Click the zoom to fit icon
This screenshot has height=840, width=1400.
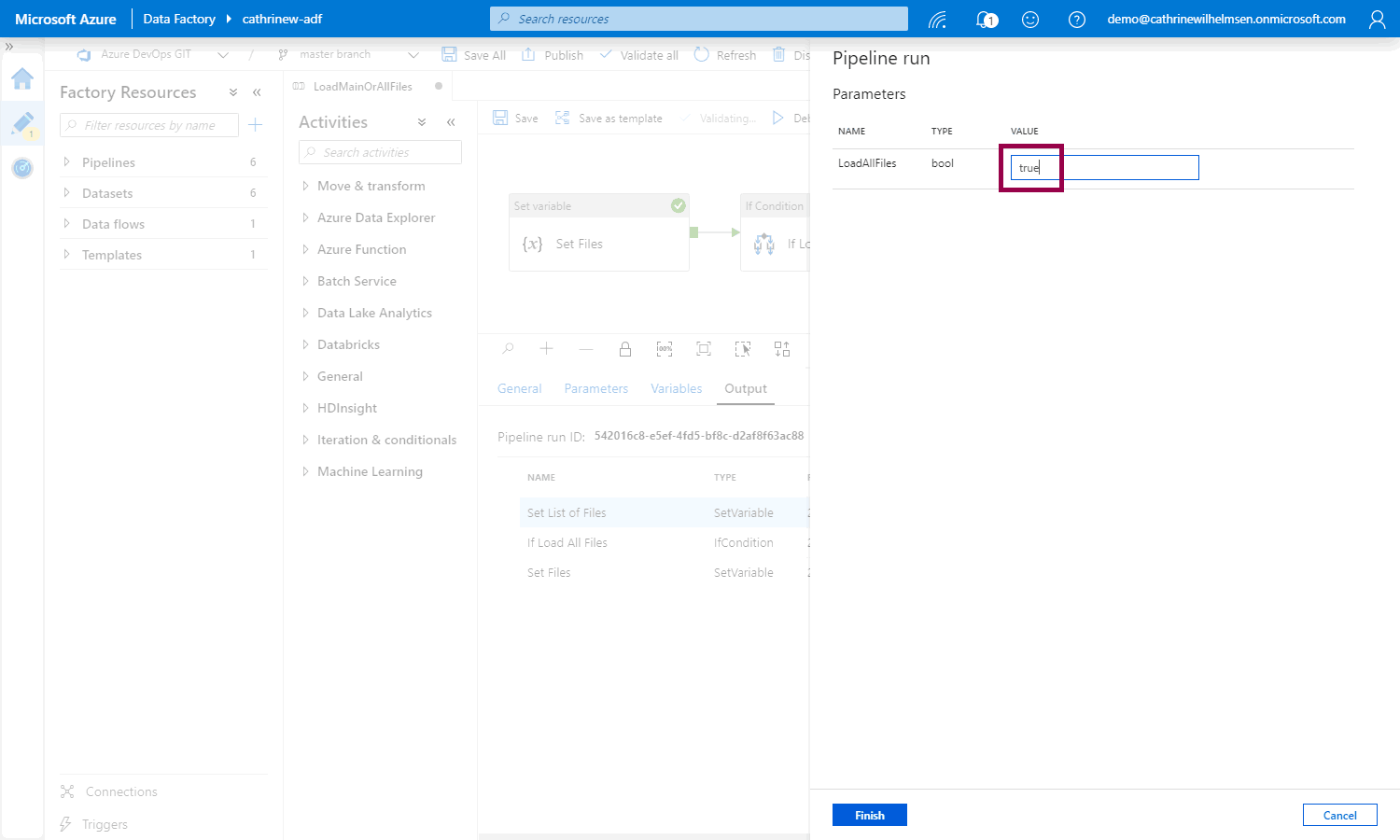click(704, 349)
